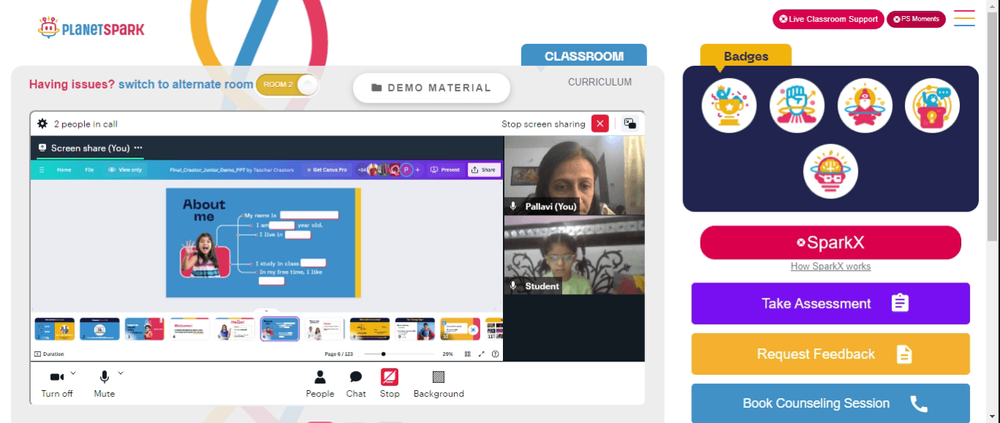Click Stop screen share icon
The image size is (1000, 423).
(390, 377)
